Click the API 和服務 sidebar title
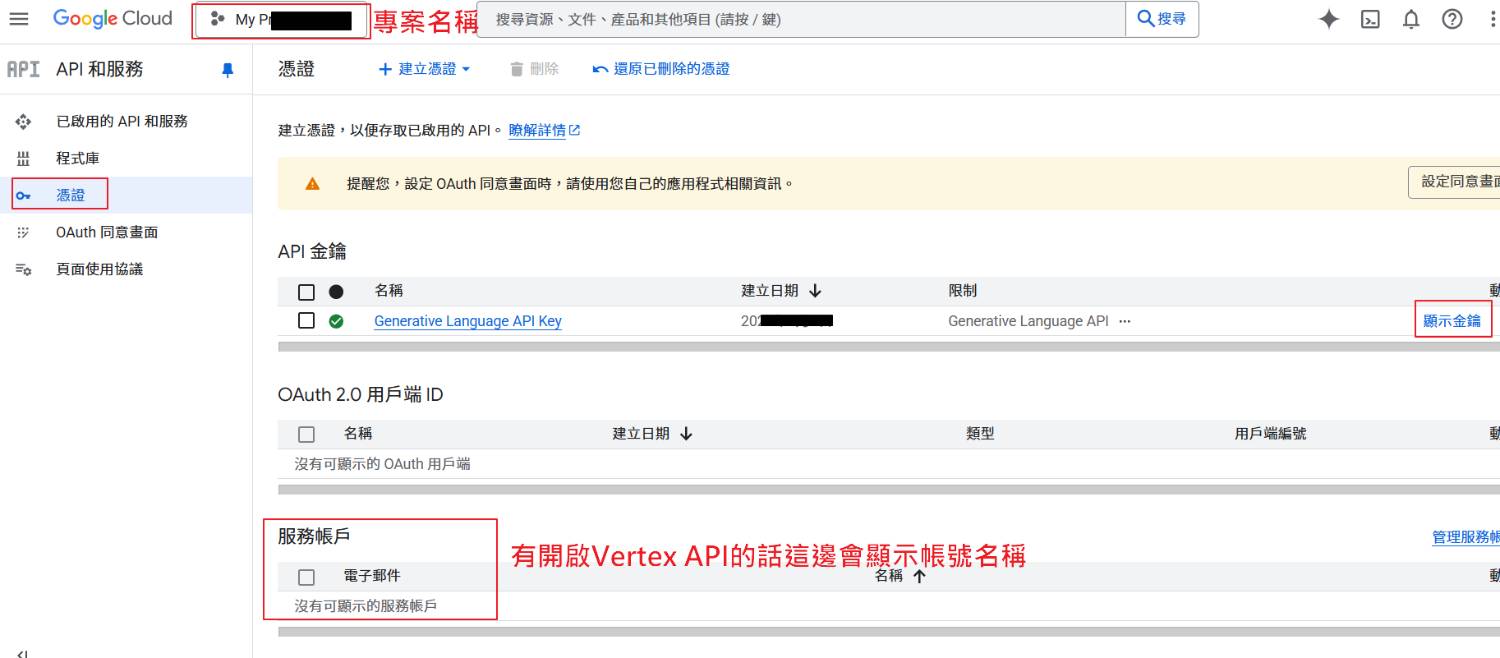Screen dimensions: 1500x658 (x=100, y=69)
